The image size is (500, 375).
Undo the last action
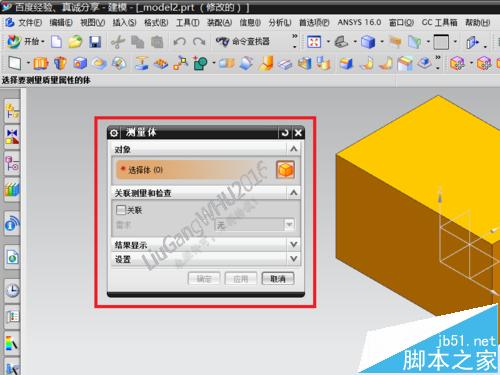pos(180,42)
